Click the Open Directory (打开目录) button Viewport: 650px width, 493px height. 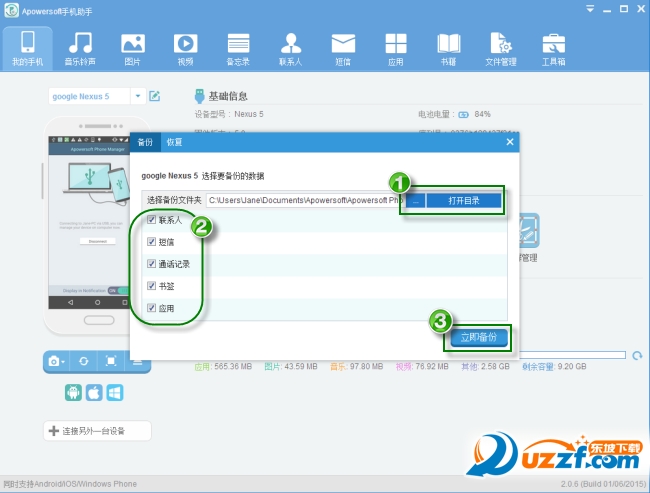[x=464, y=201]
